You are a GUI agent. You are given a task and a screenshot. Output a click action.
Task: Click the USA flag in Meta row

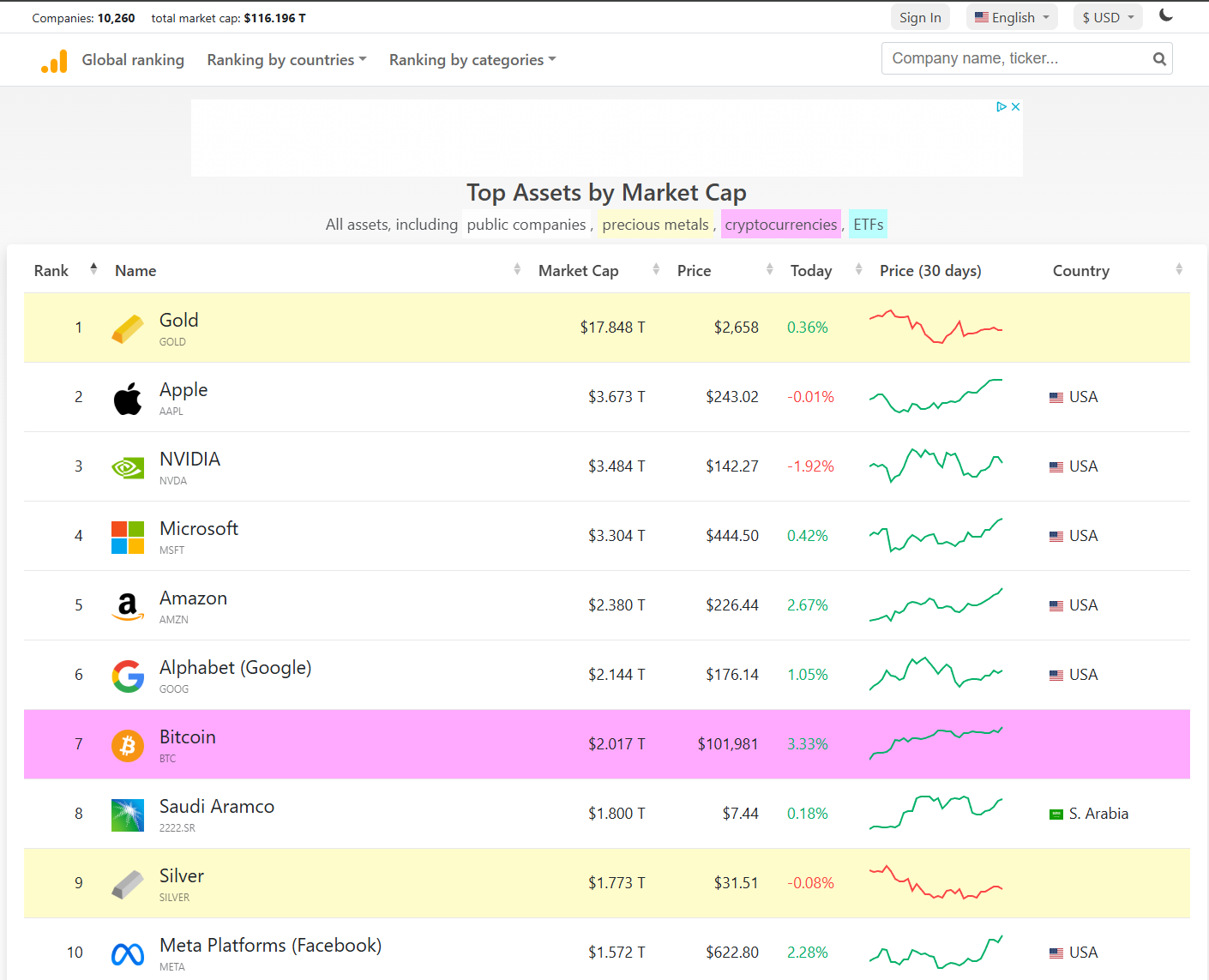pos(1056,953)
